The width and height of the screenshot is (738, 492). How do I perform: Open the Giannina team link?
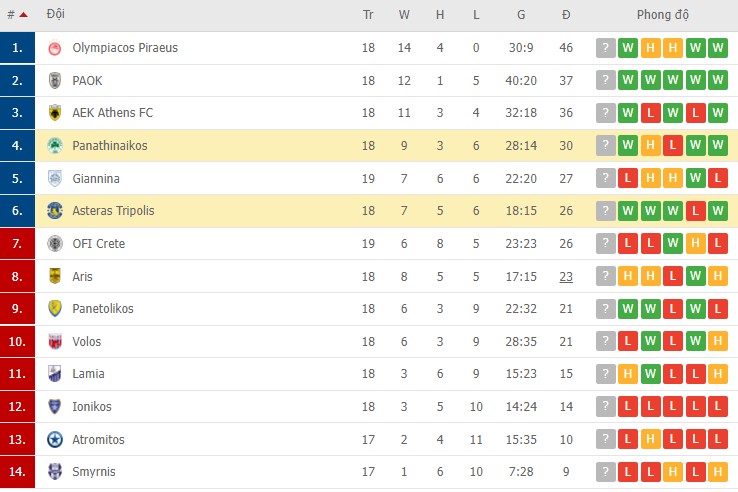[96, 178]
